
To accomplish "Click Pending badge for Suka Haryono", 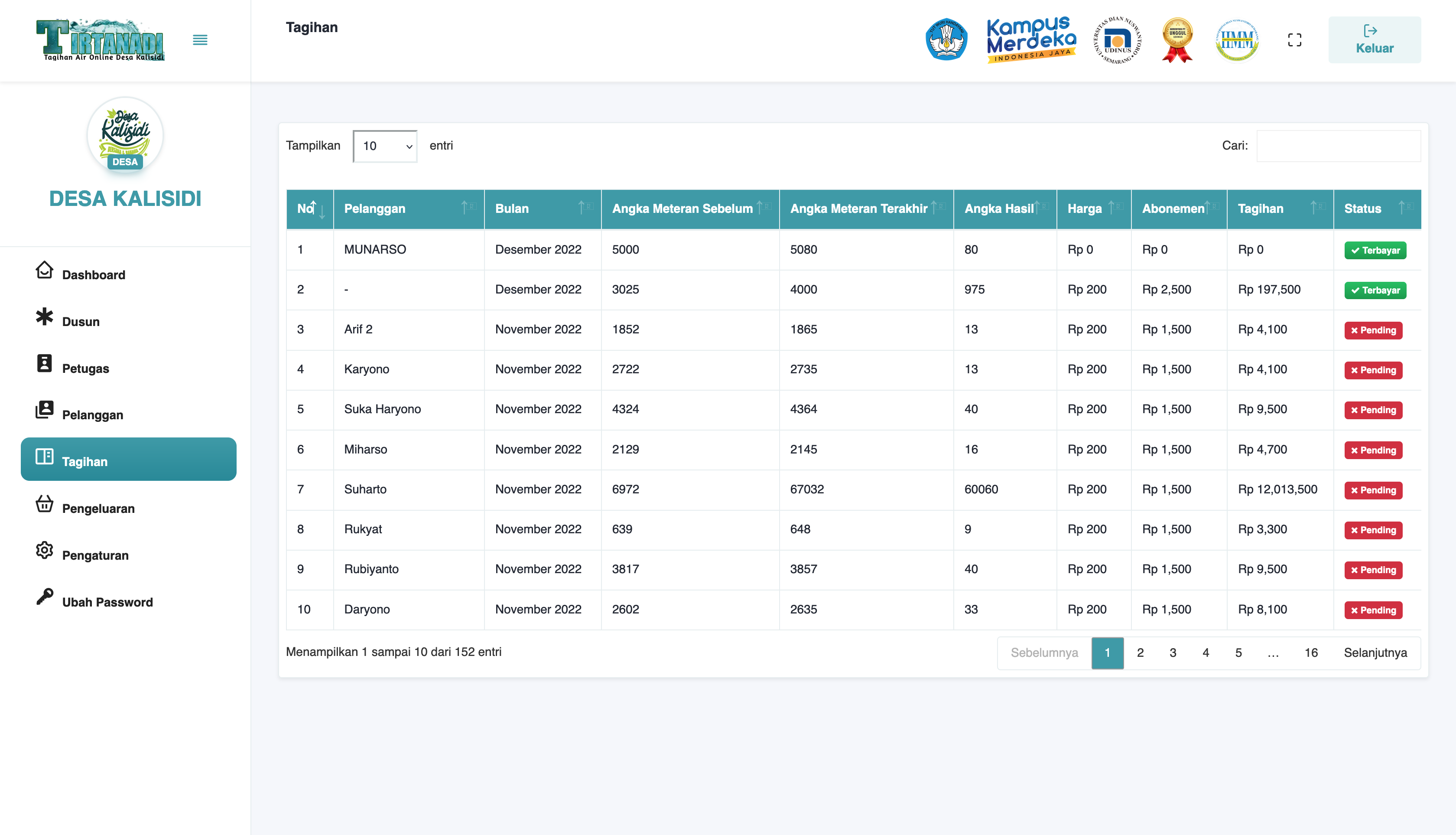I will [x=1373, y=410].
